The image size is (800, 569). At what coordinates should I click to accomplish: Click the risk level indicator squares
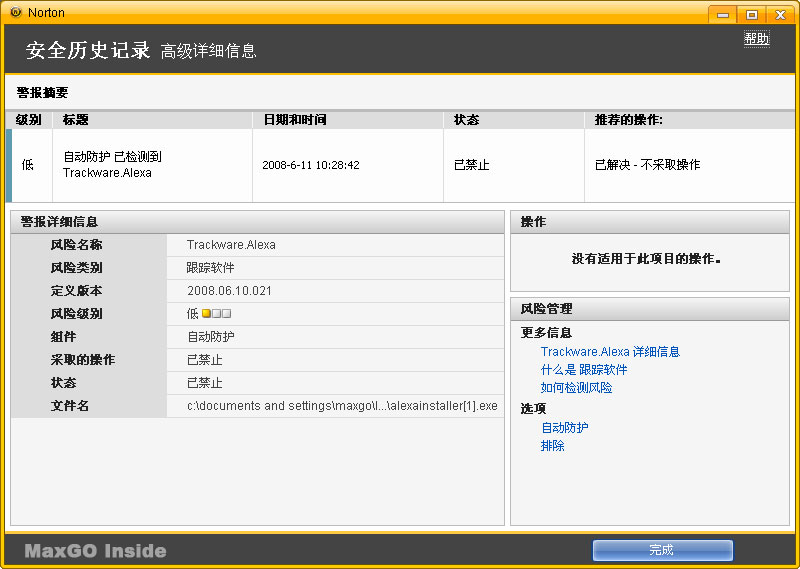tap(216, 313)
